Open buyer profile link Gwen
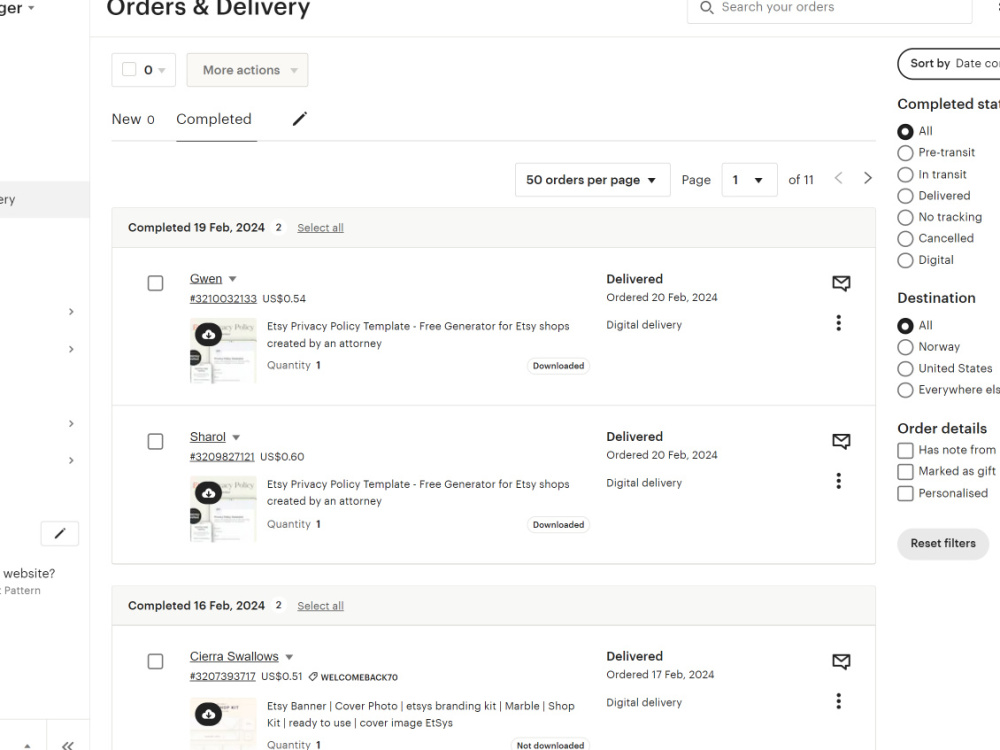 (x=206, y=279)
